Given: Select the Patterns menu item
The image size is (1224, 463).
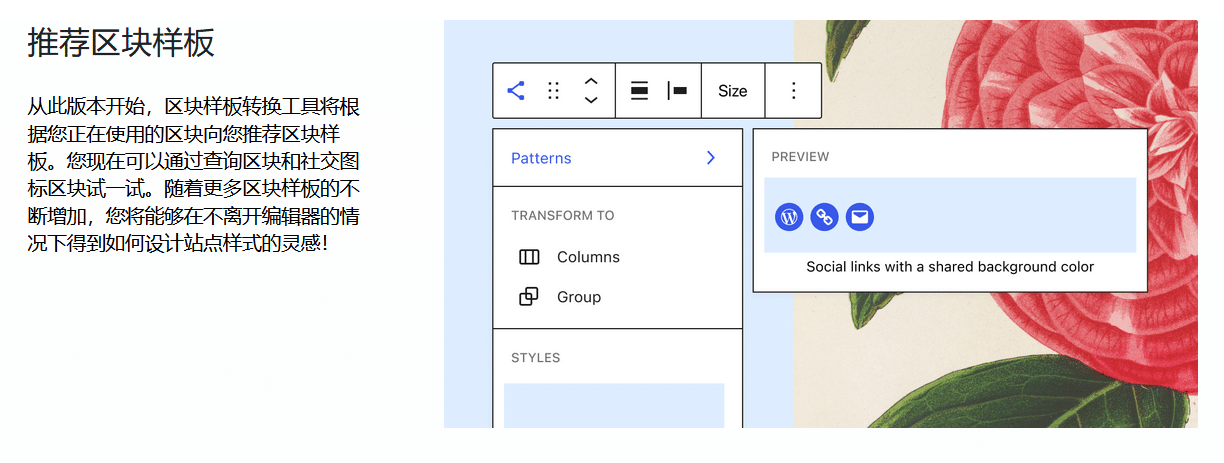Looking at the screenshot, I should 541,158.
